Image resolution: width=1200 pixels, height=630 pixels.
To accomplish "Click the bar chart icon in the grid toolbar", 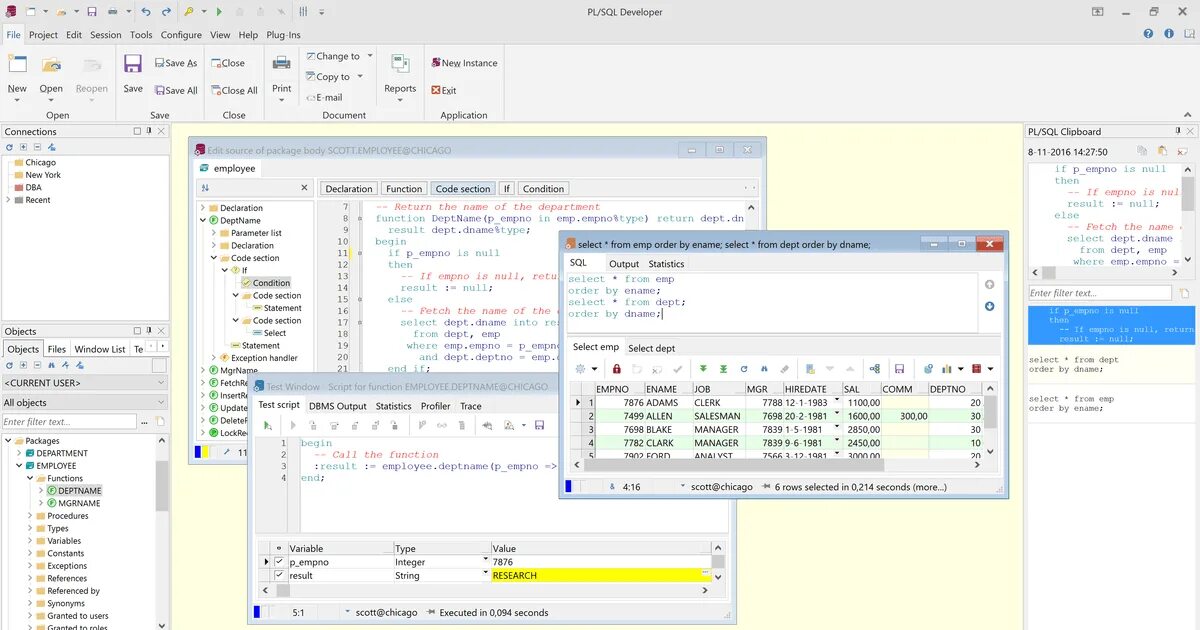I will [x=946, y=369].
